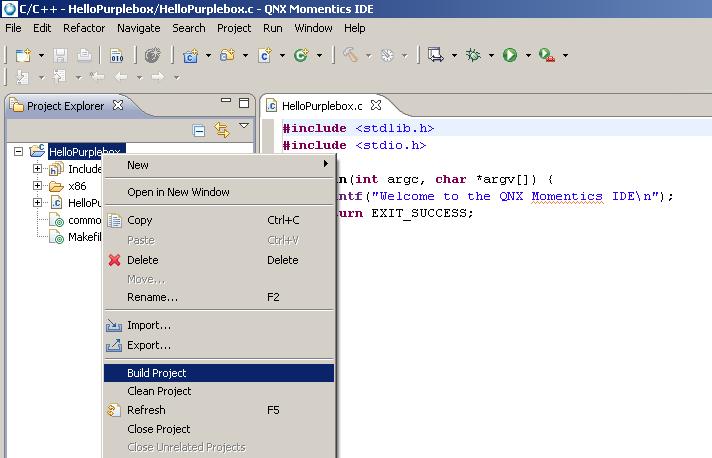This screenshot has width=712, height=458.
Task: Click the Previous Annotation toolbar icon
Action: 59,77
